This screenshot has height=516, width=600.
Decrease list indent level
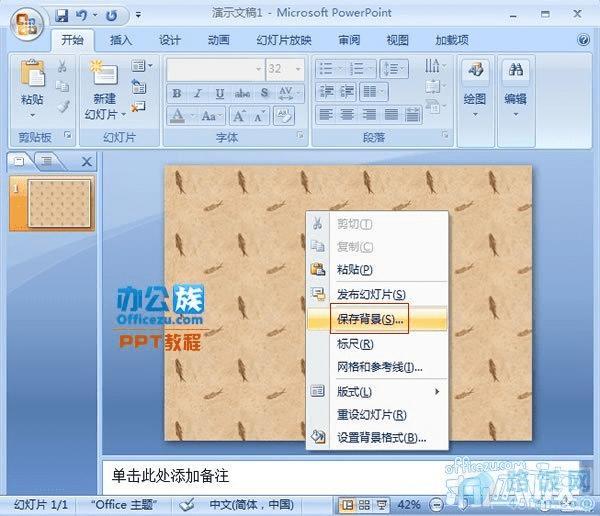click(326, 91)
